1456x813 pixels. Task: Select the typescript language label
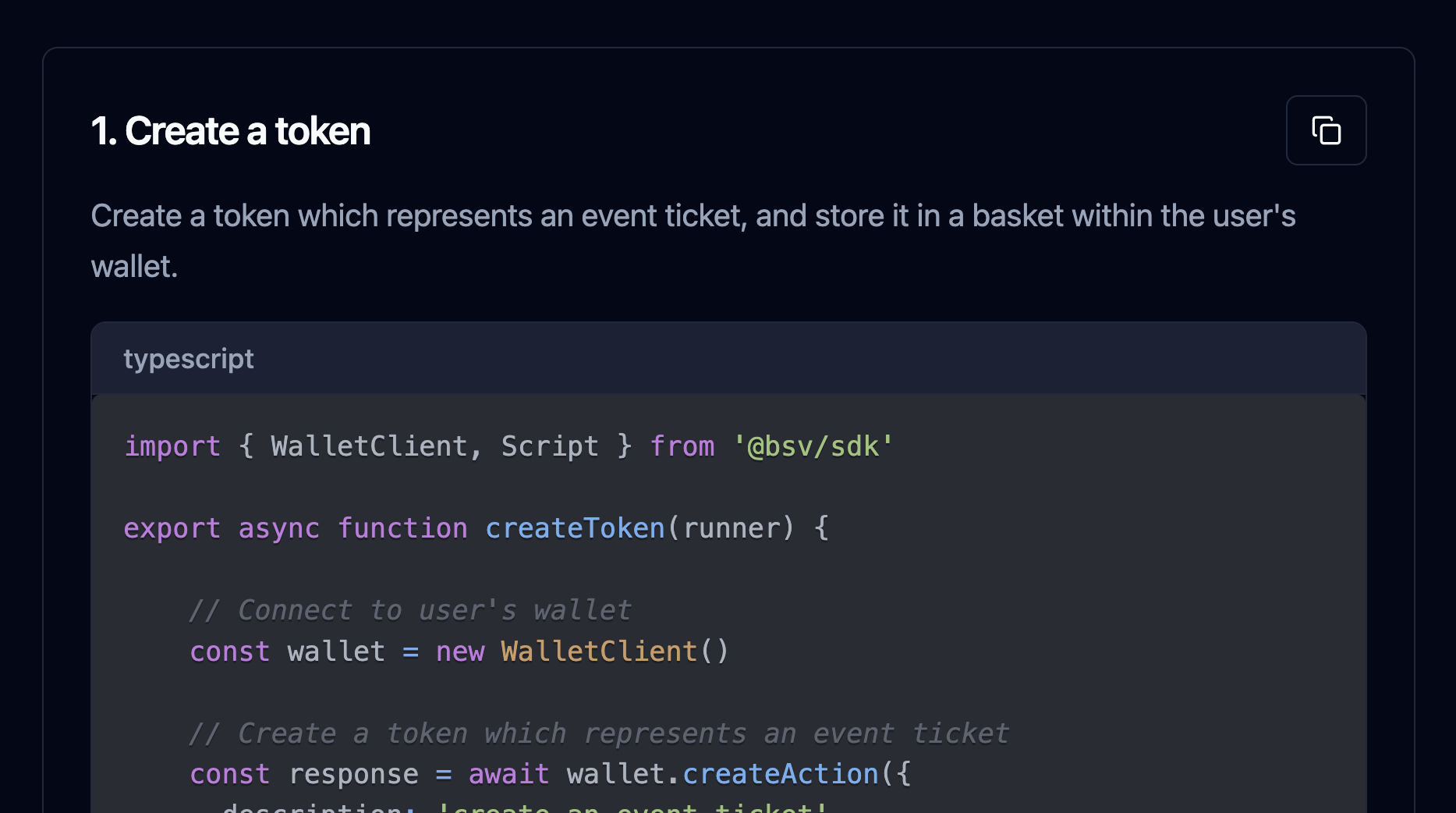coord(189,358)
